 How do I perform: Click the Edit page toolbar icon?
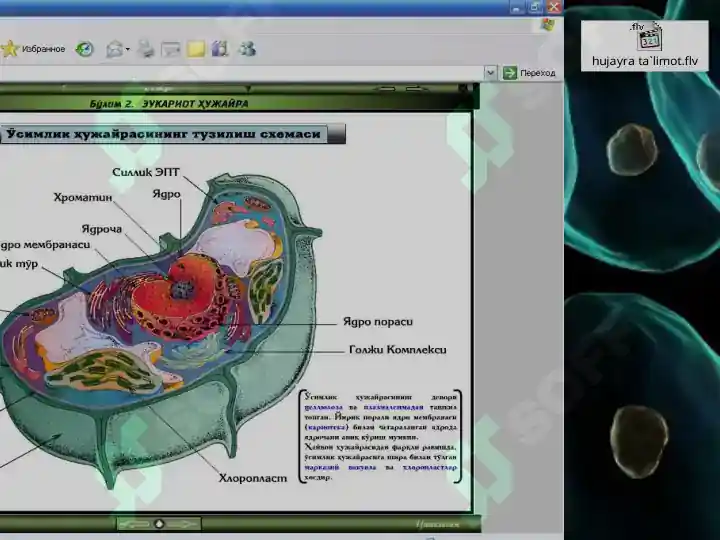[170, 49]
